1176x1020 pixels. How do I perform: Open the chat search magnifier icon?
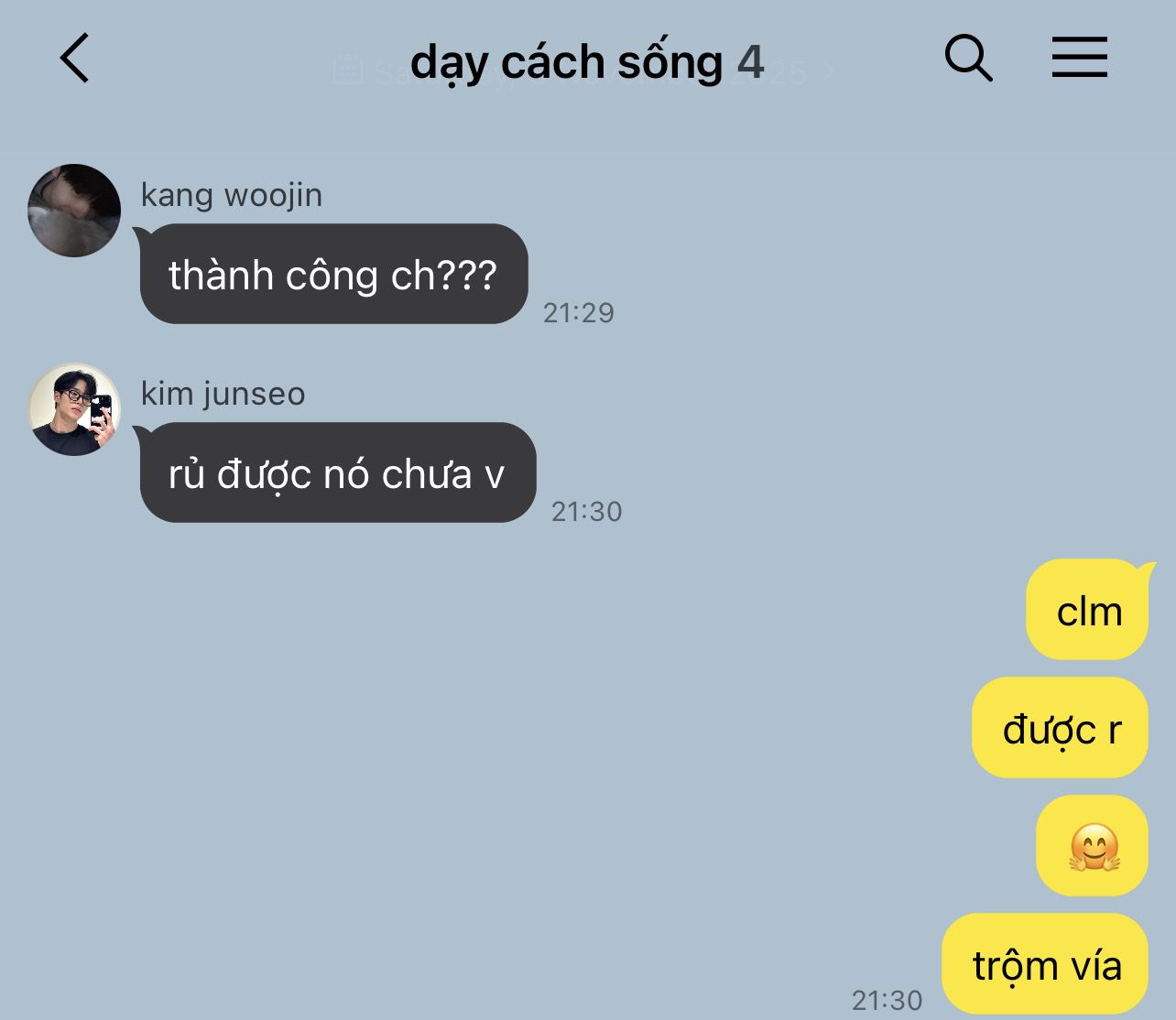coord(968,58)
